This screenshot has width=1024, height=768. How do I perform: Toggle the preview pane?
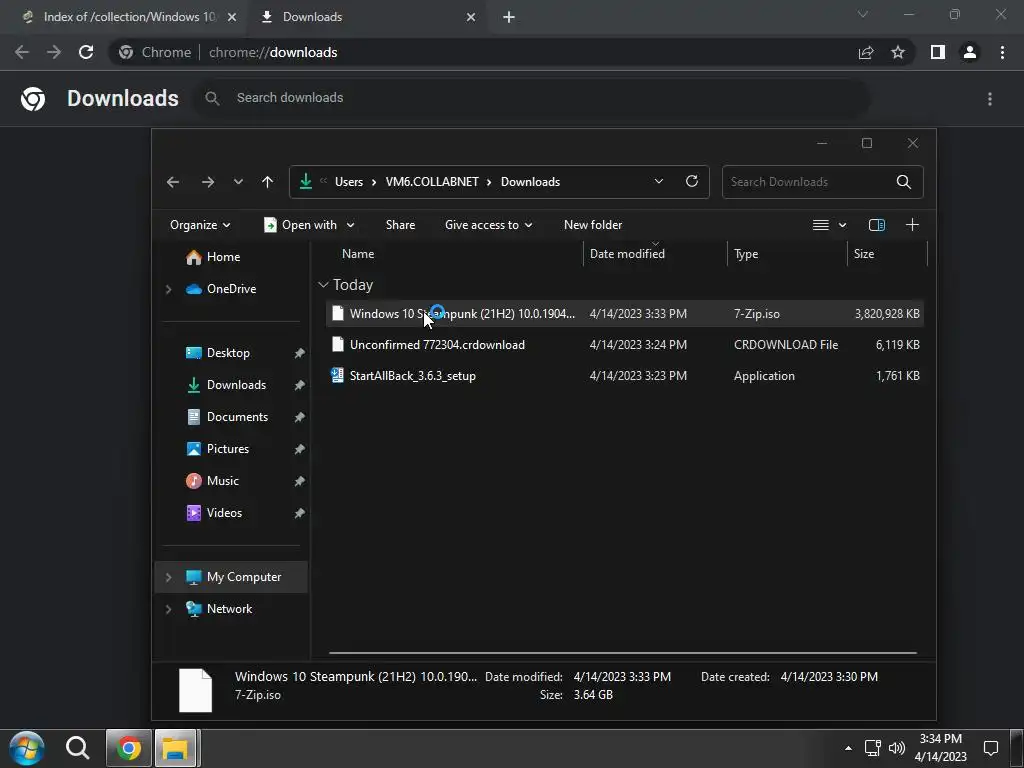click(876, 225)
